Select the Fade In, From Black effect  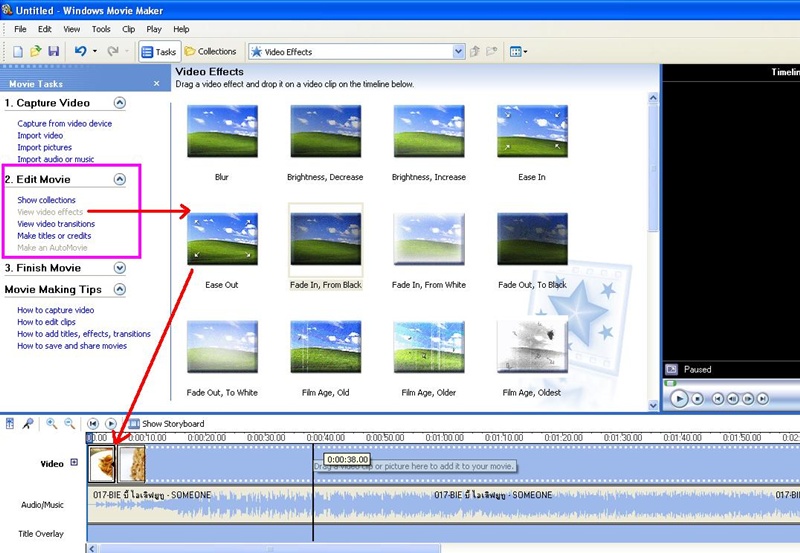[326, 239]
